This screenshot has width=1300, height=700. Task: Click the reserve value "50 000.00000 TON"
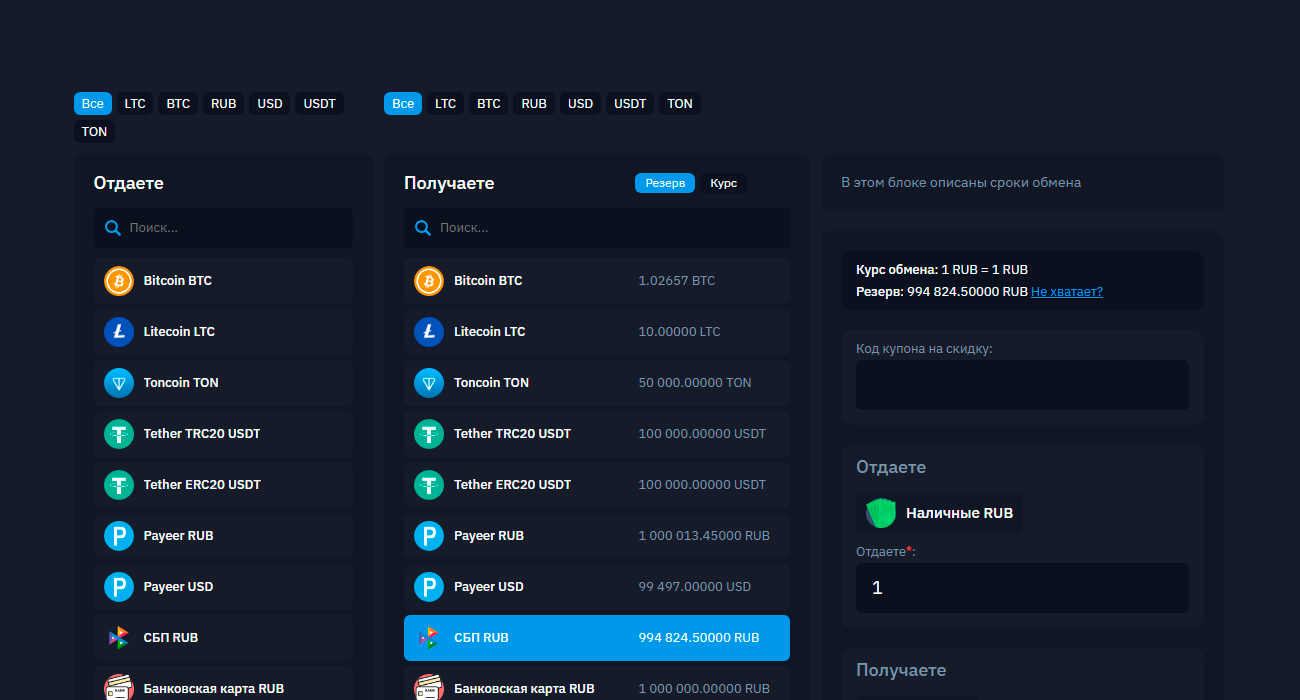tap(695, 383)
